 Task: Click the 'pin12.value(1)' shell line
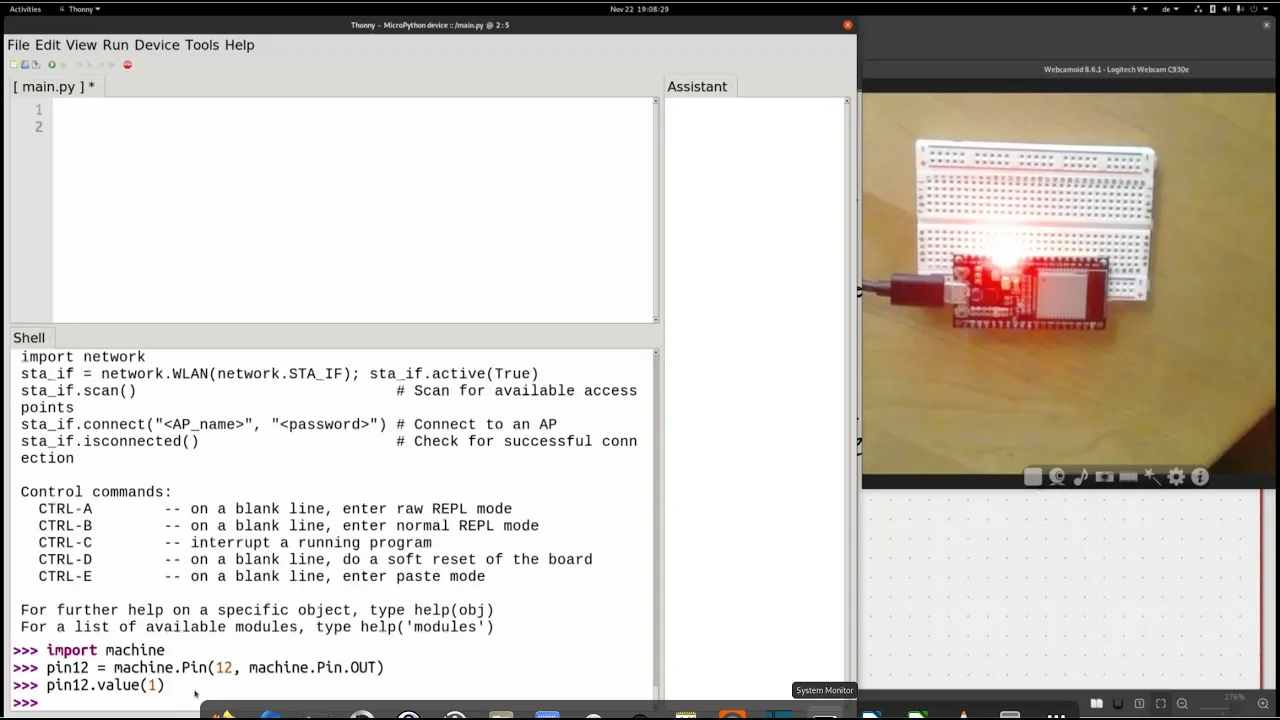(x=105, y=685)
